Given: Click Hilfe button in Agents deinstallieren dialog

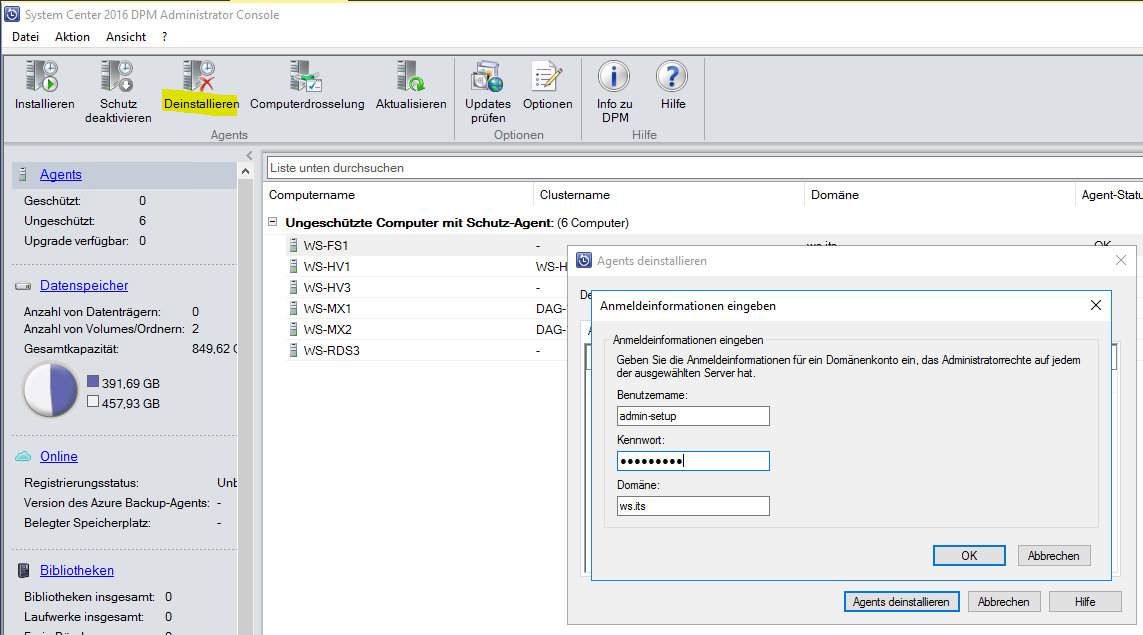Looking at the screenshot, I should [x=1085, y=601].
